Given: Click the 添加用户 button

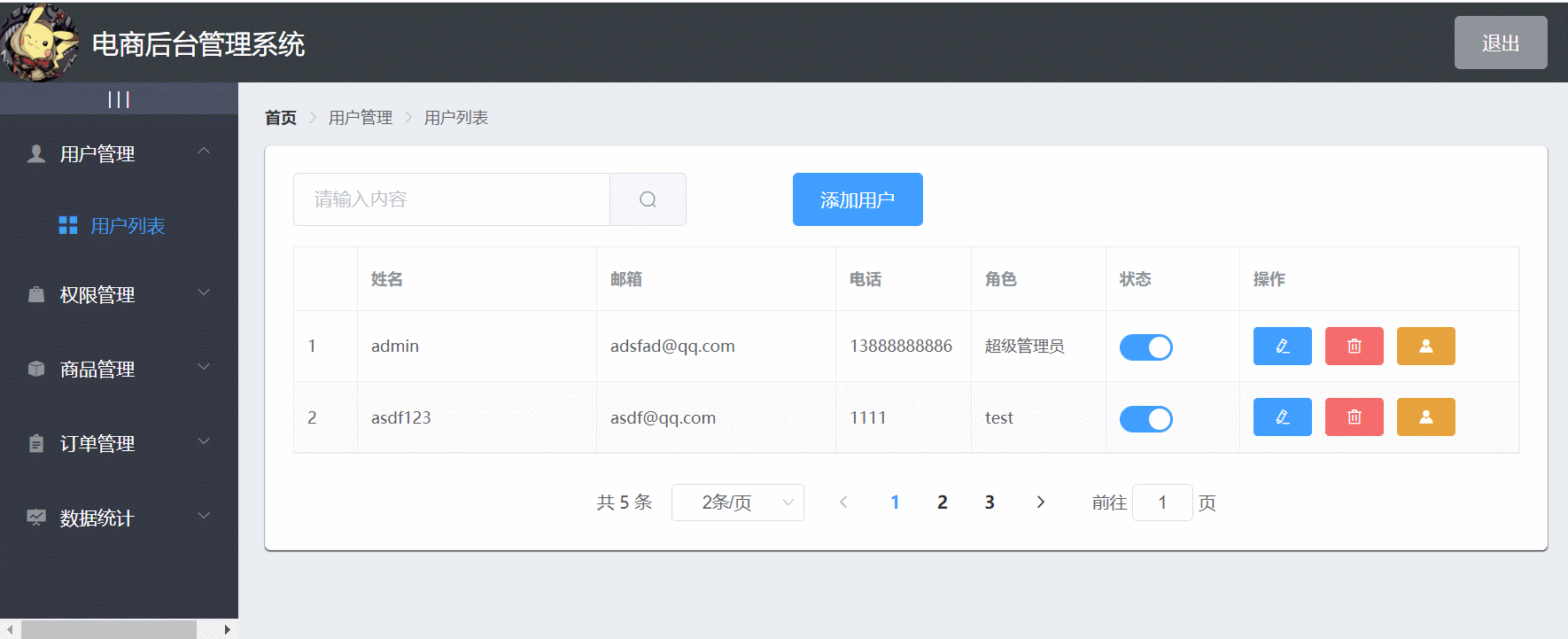Looking at the screenshot, I should 857,199.
